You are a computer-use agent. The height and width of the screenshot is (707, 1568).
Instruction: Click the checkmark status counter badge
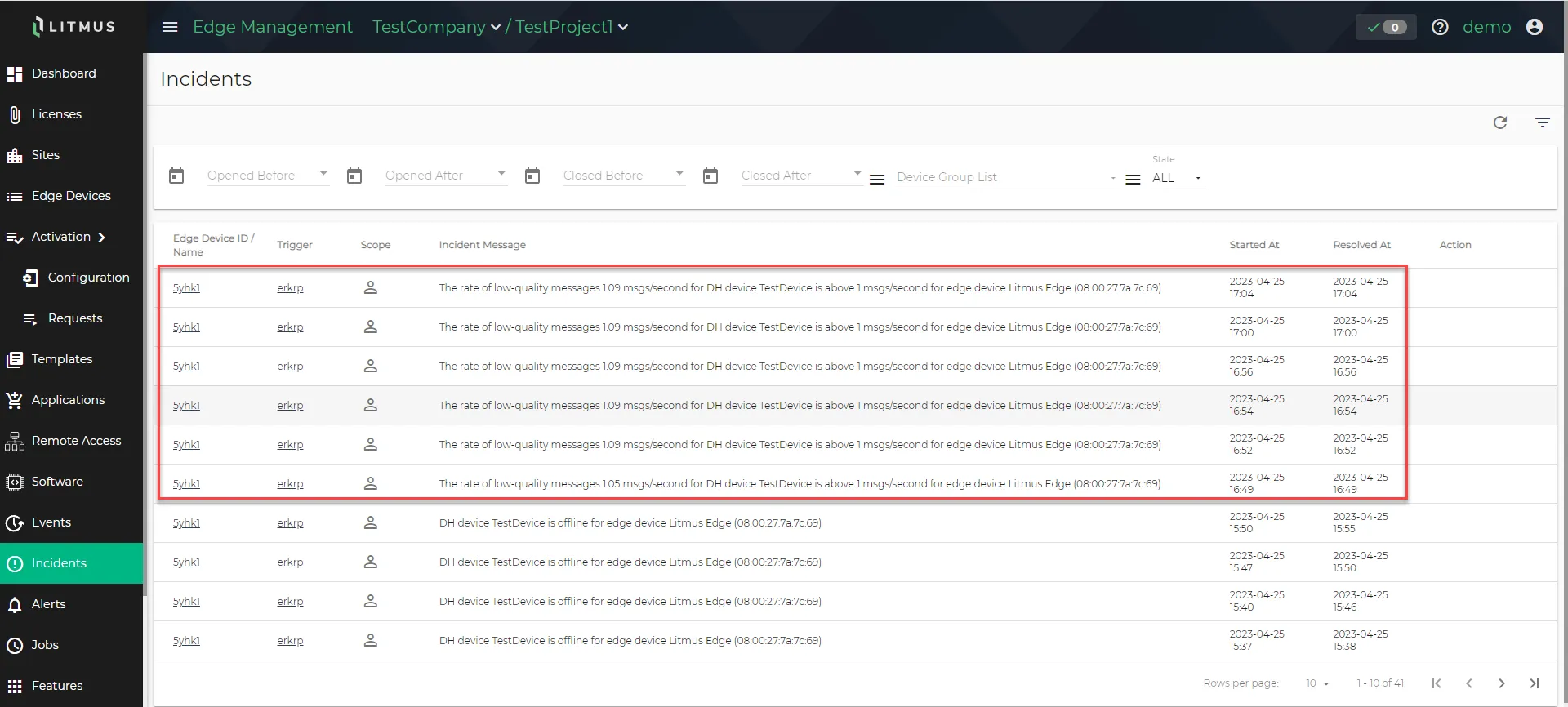point(1386,27)
